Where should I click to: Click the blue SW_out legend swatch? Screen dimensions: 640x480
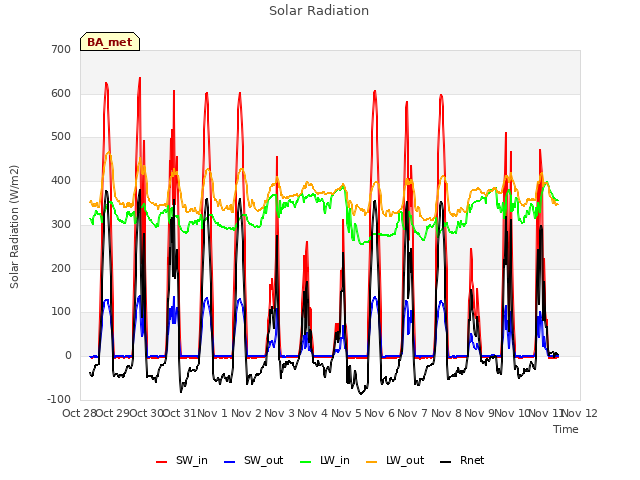pyautogui.click(x=230, y=462)
